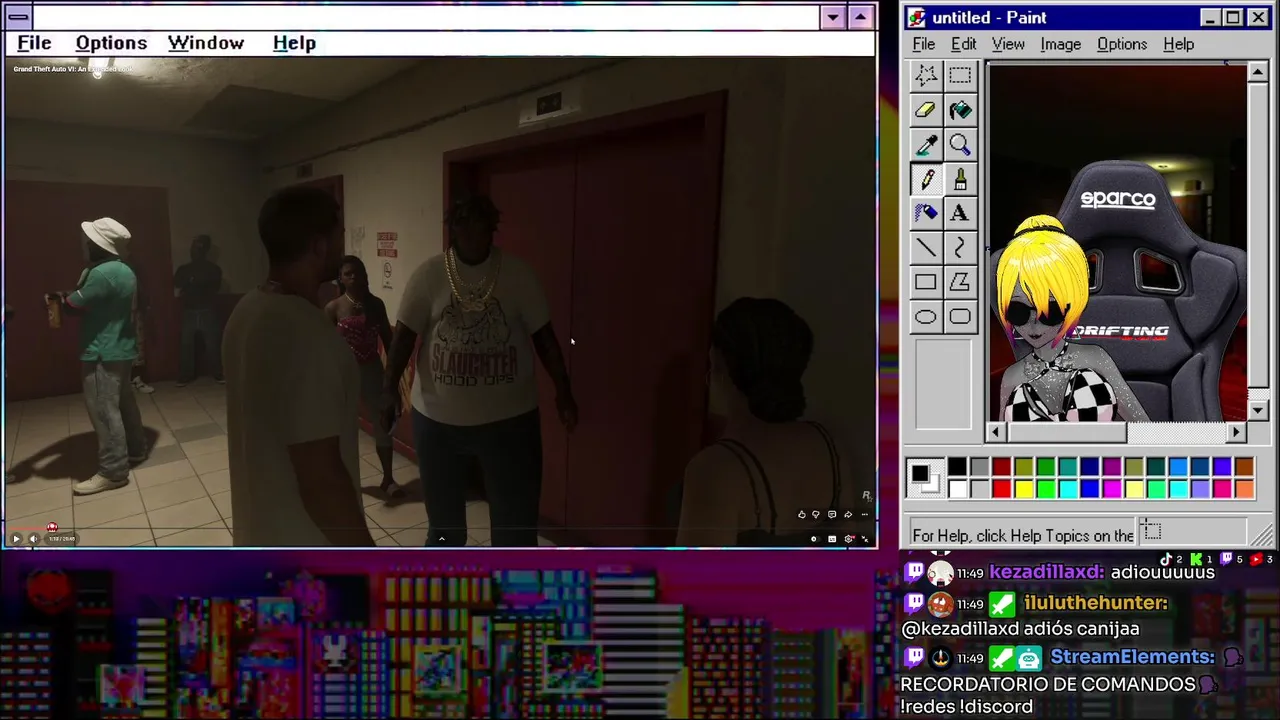Select the Pick Color eyedropper tool
Screen dimensions: 1280x720
[x=926, y=145]
